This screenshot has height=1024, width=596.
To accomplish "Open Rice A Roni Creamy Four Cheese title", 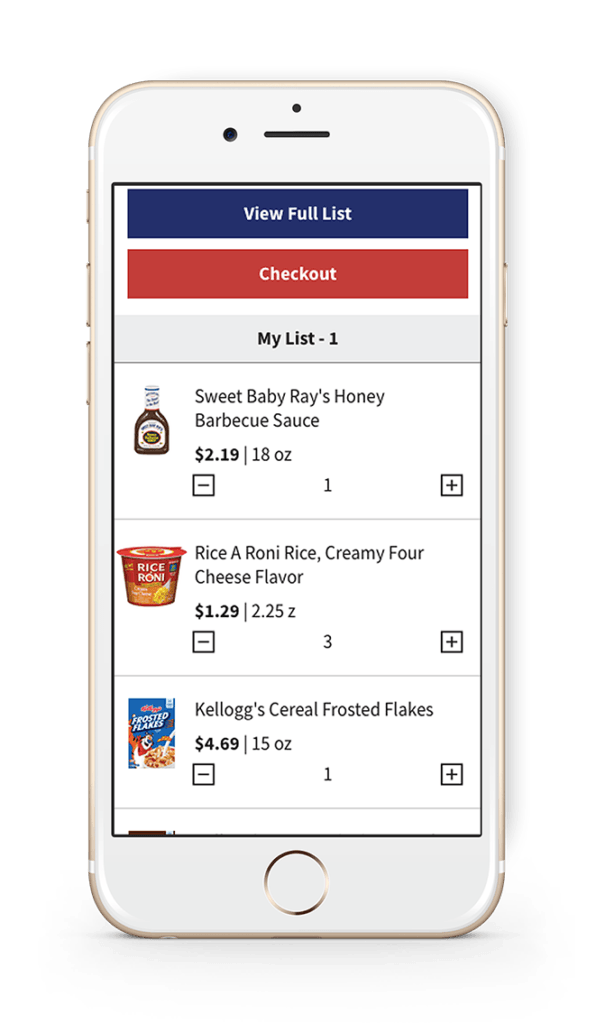I will point(309,565).
